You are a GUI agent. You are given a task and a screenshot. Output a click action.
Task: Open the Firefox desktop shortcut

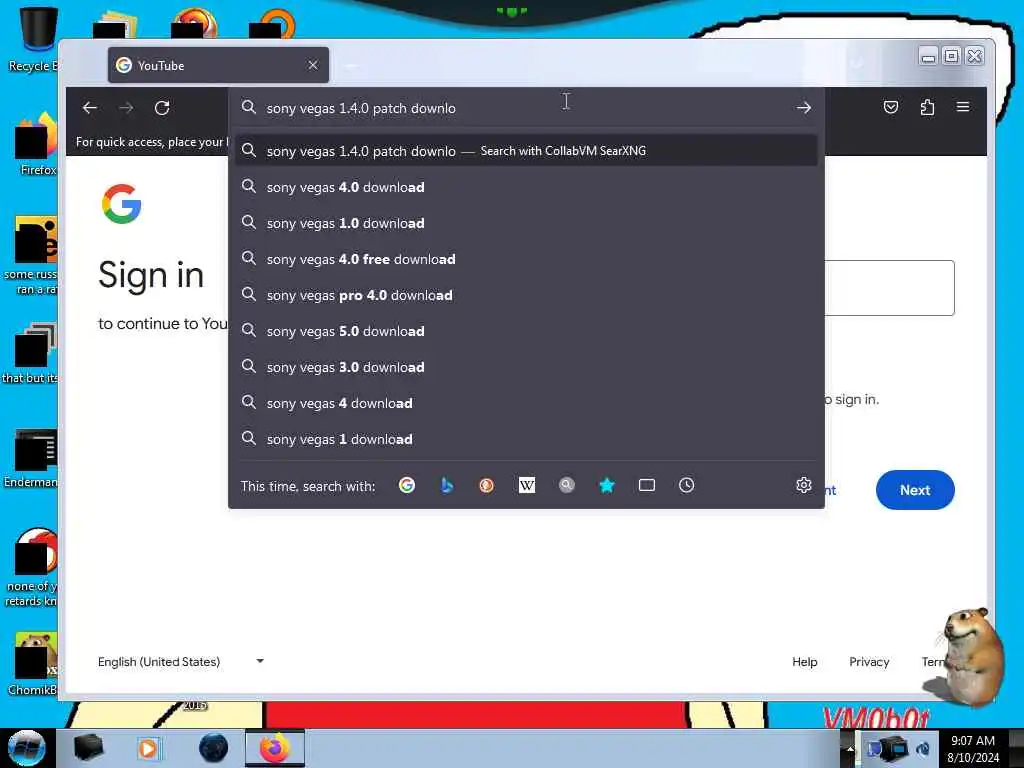(37, 144)
